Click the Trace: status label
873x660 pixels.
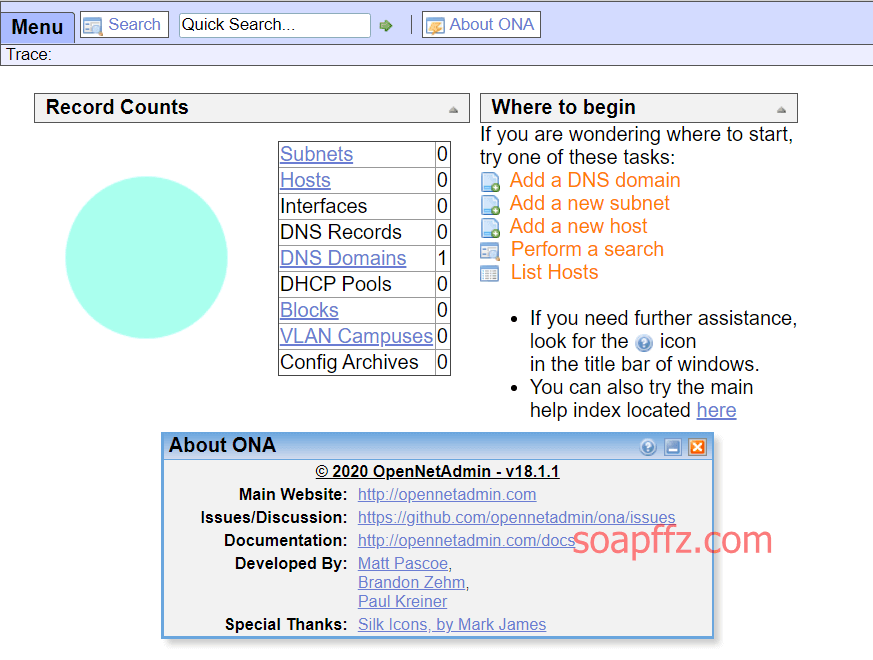29,55
